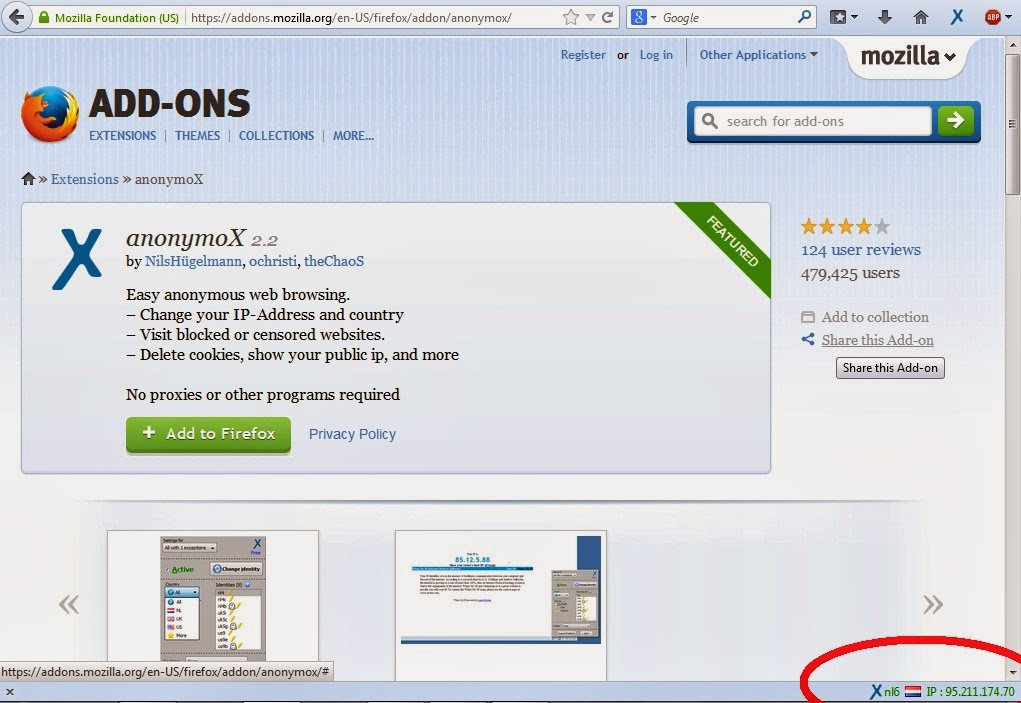Screen dimensions: 1021x703
Task: Open the ADD-ONS title link
Action: point(169,103)
